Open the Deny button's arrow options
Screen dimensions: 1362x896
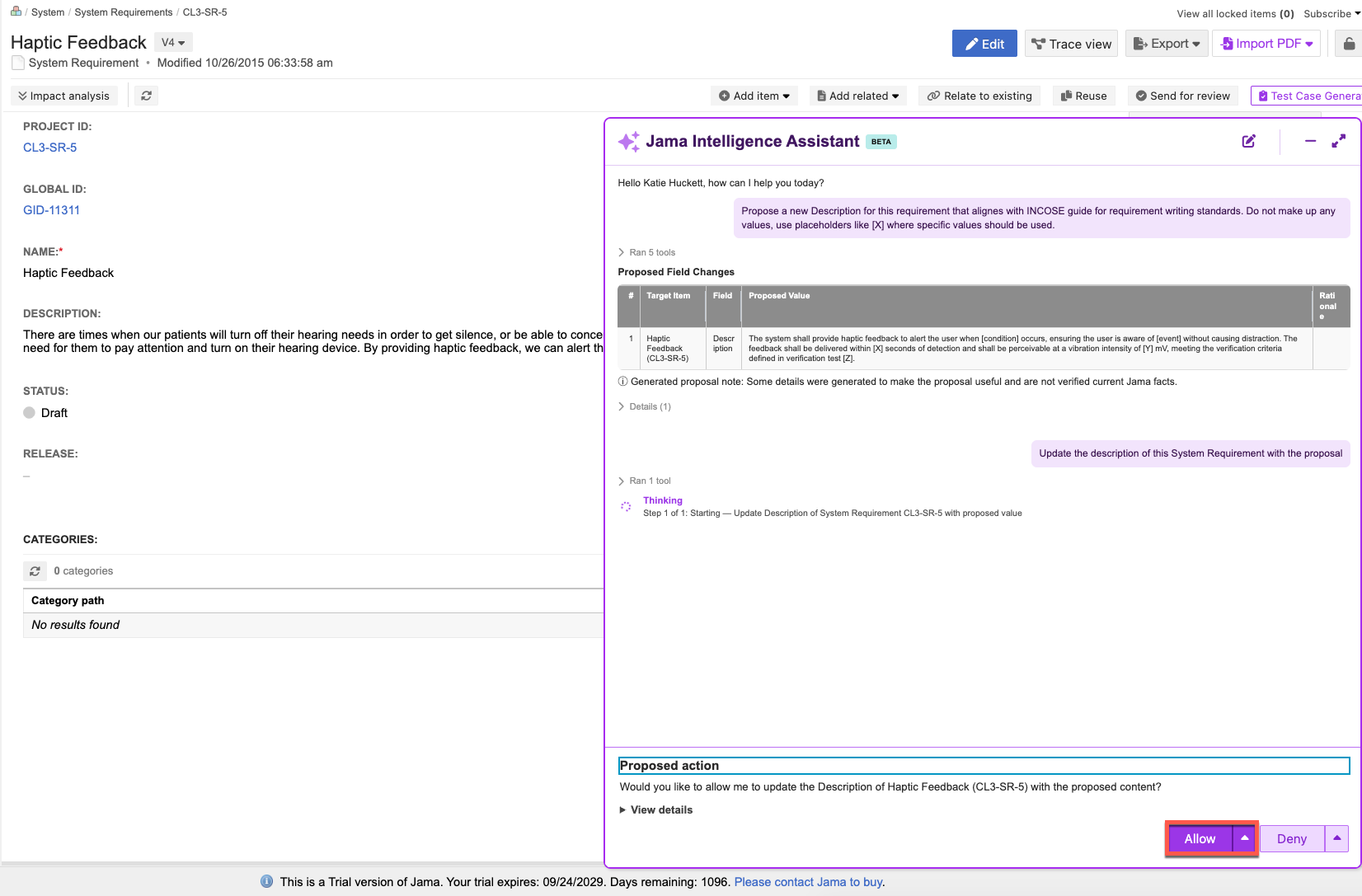[x=1337, y=838]
